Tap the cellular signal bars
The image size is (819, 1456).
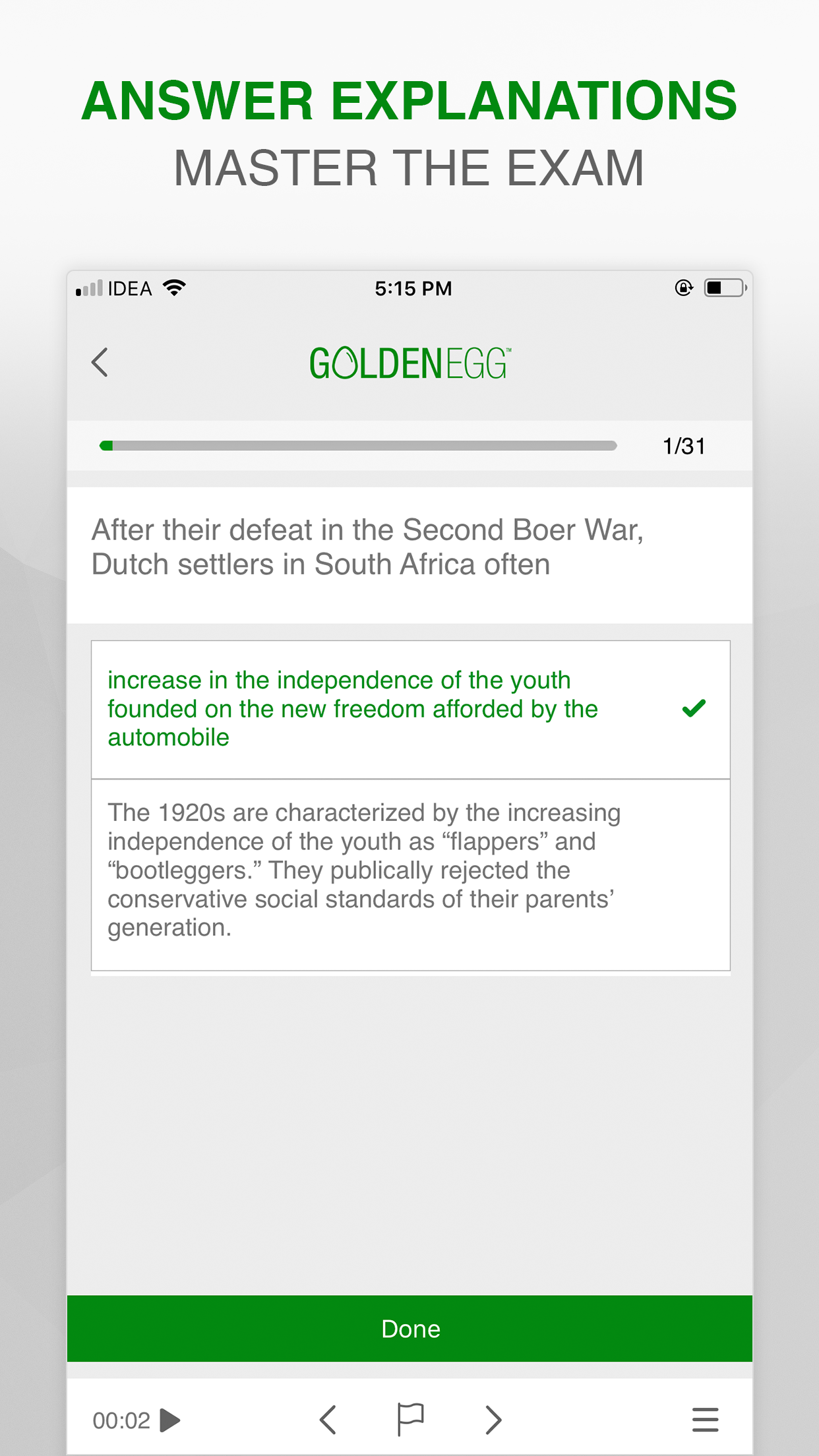pyautogui.click(x=90, y=288)
